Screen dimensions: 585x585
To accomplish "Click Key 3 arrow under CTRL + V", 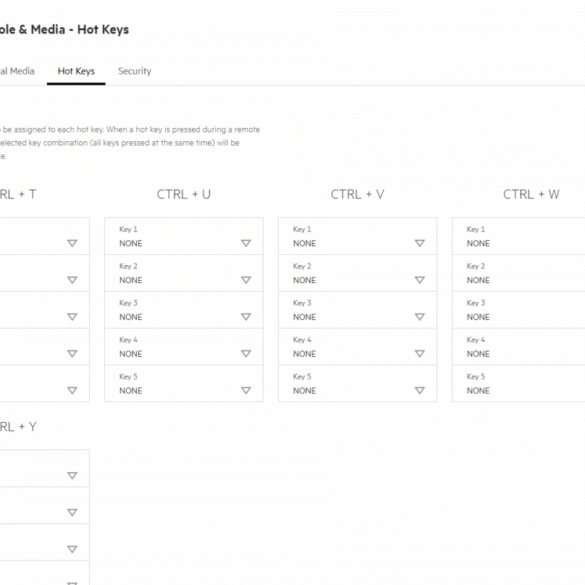I will [x=420, y=317].
